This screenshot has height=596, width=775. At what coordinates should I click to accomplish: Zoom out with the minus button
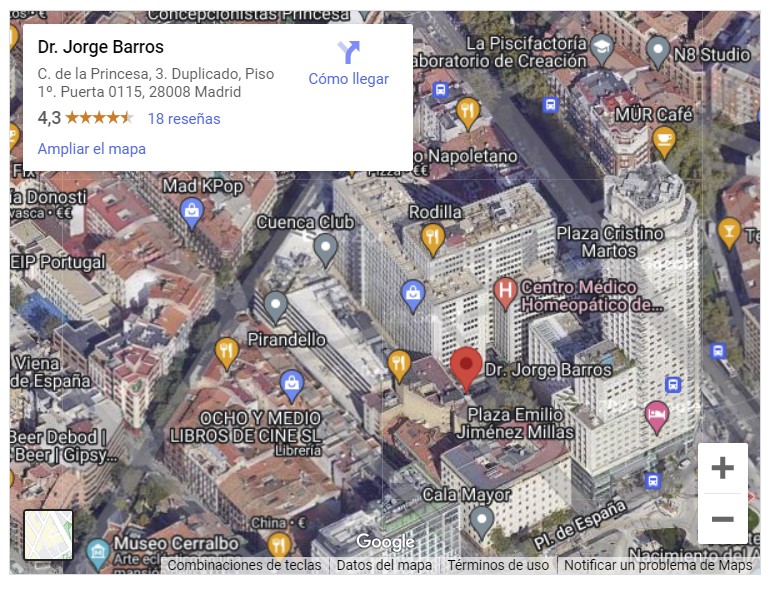click(x=722, y=519)
